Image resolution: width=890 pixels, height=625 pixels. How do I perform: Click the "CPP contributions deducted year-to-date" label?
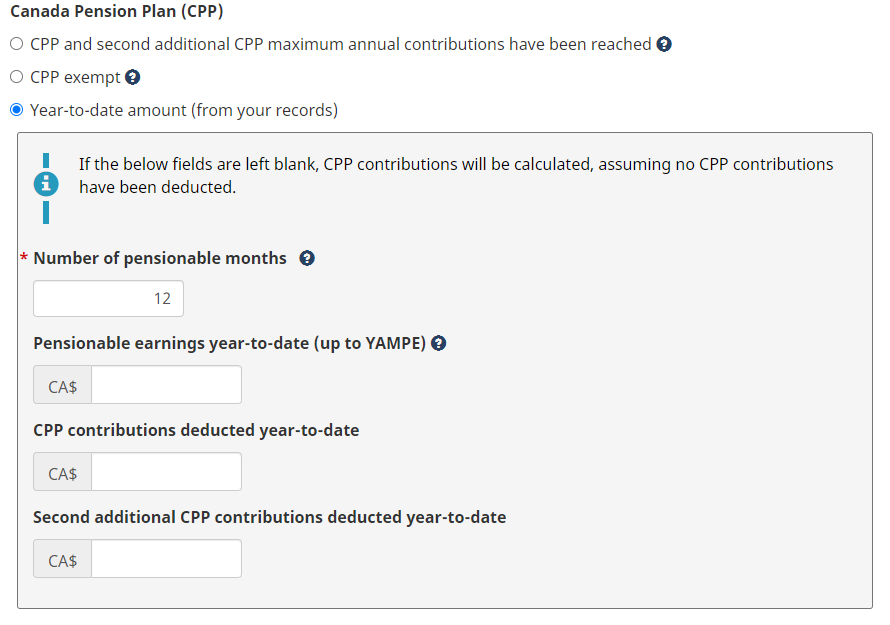[196, 430]
